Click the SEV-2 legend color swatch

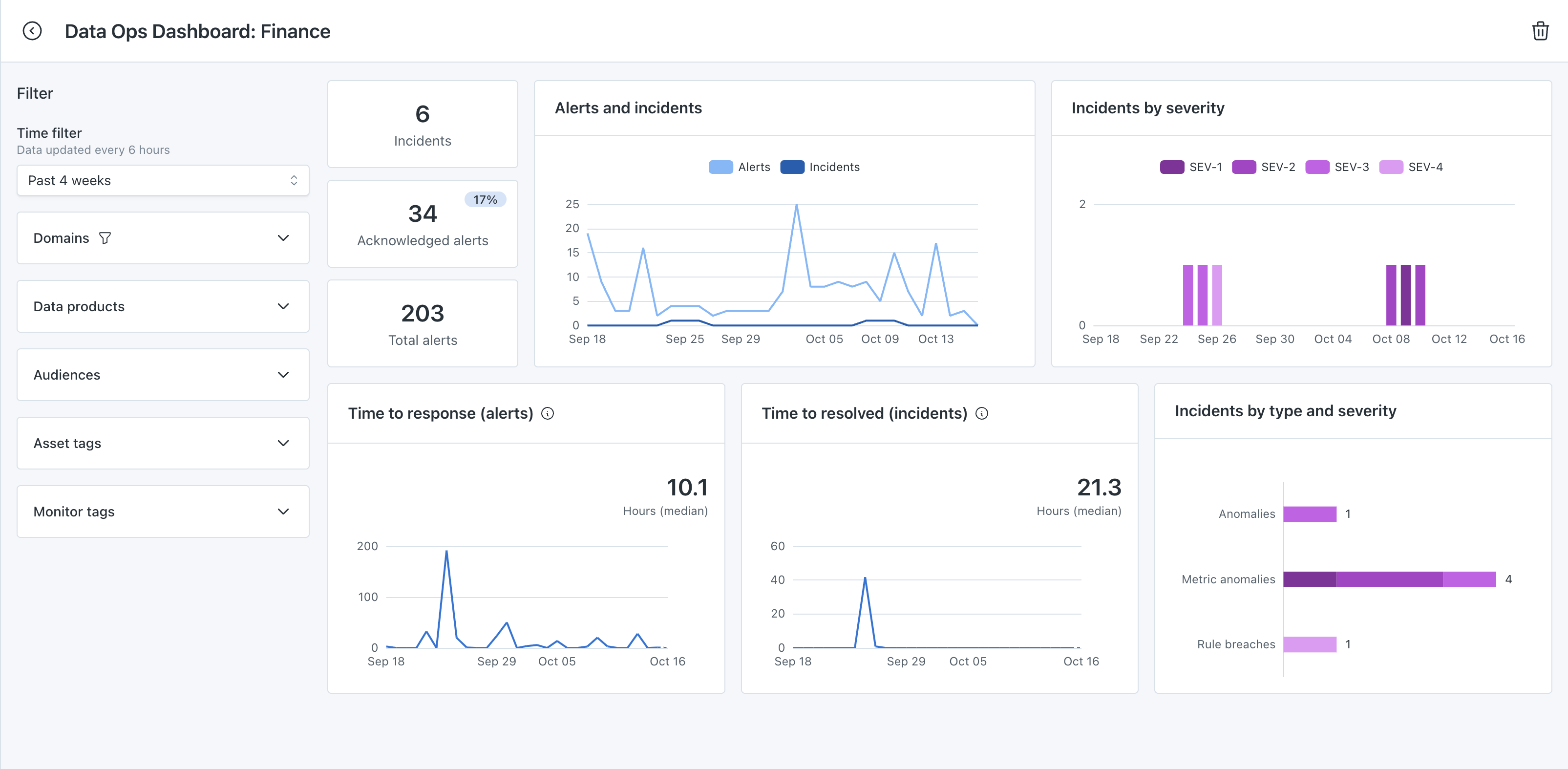(x=1244, y=167)
